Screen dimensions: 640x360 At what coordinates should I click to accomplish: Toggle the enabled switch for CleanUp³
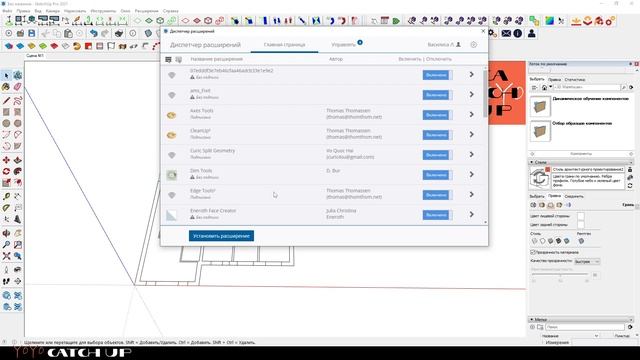(x=438, y=135)
